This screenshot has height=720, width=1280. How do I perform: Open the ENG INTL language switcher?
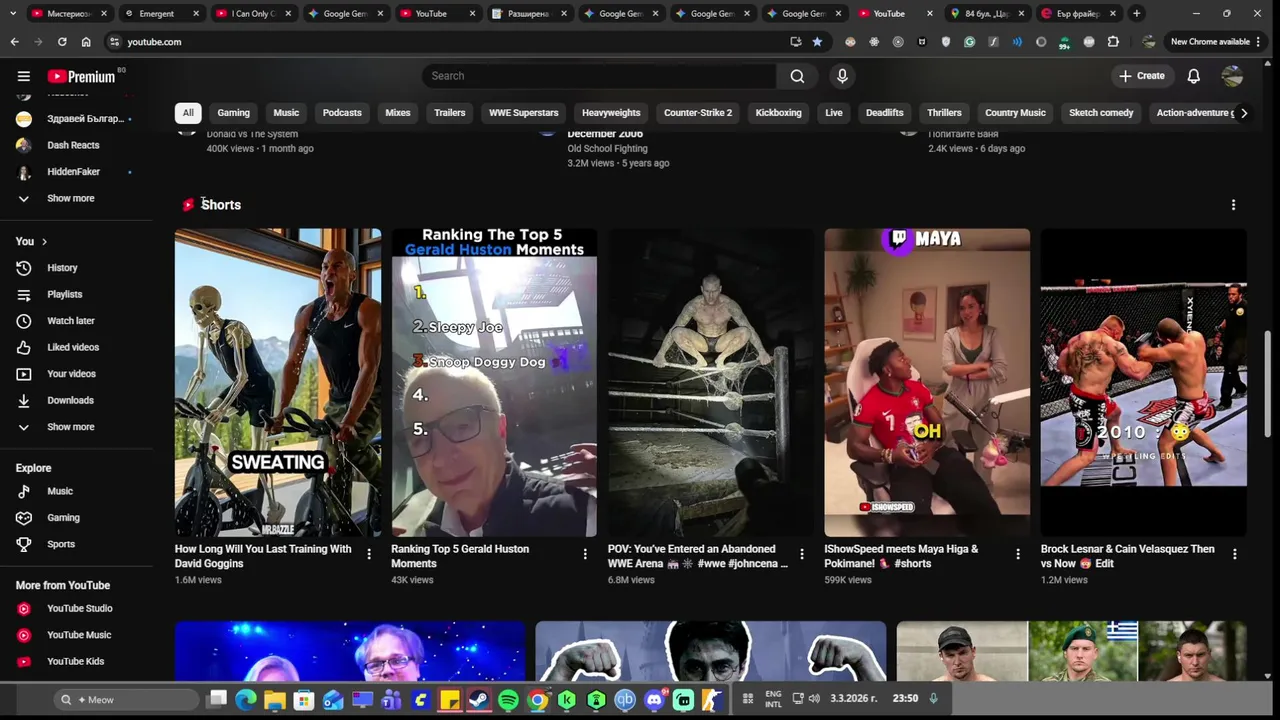(773, 699)
